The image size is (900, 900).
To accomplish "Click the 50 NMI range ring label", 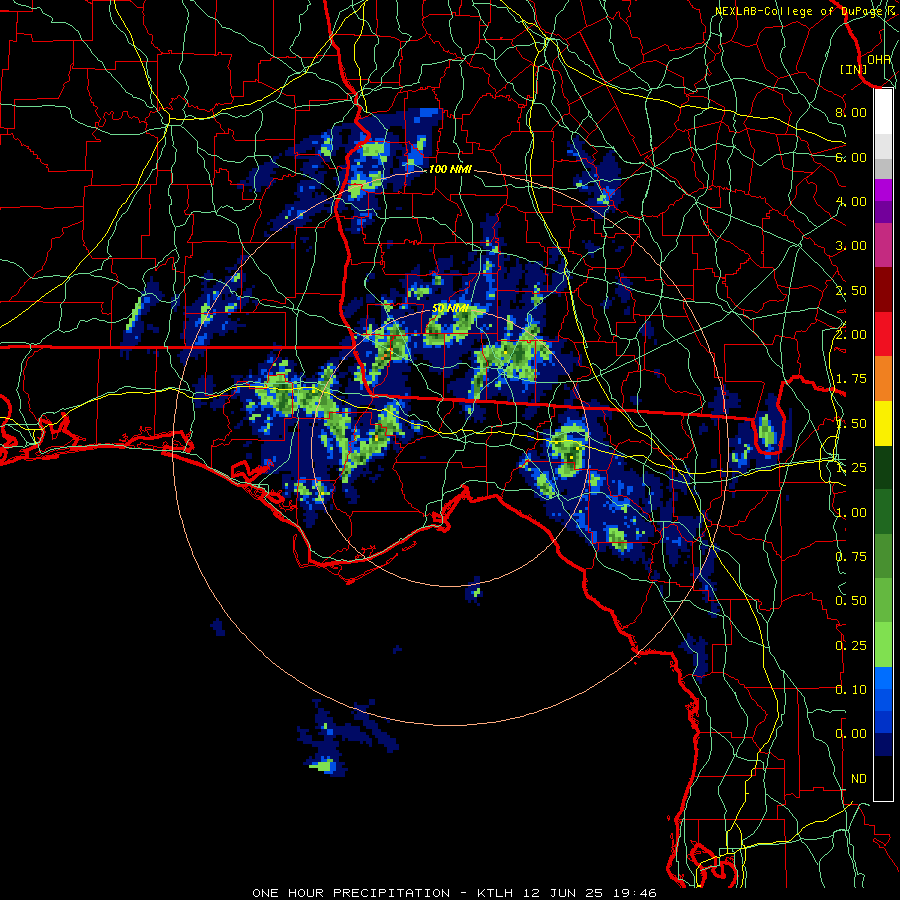I will [450, 309].
